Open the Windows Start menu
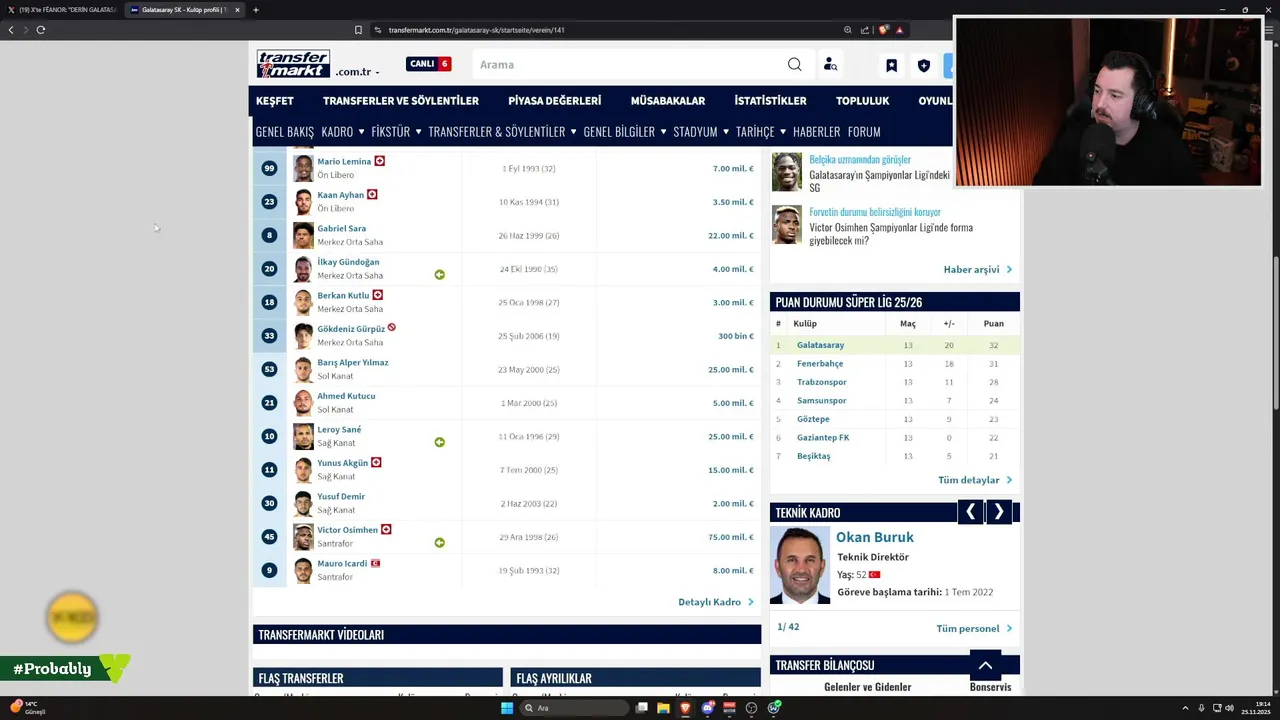 (x=507, y=708)
